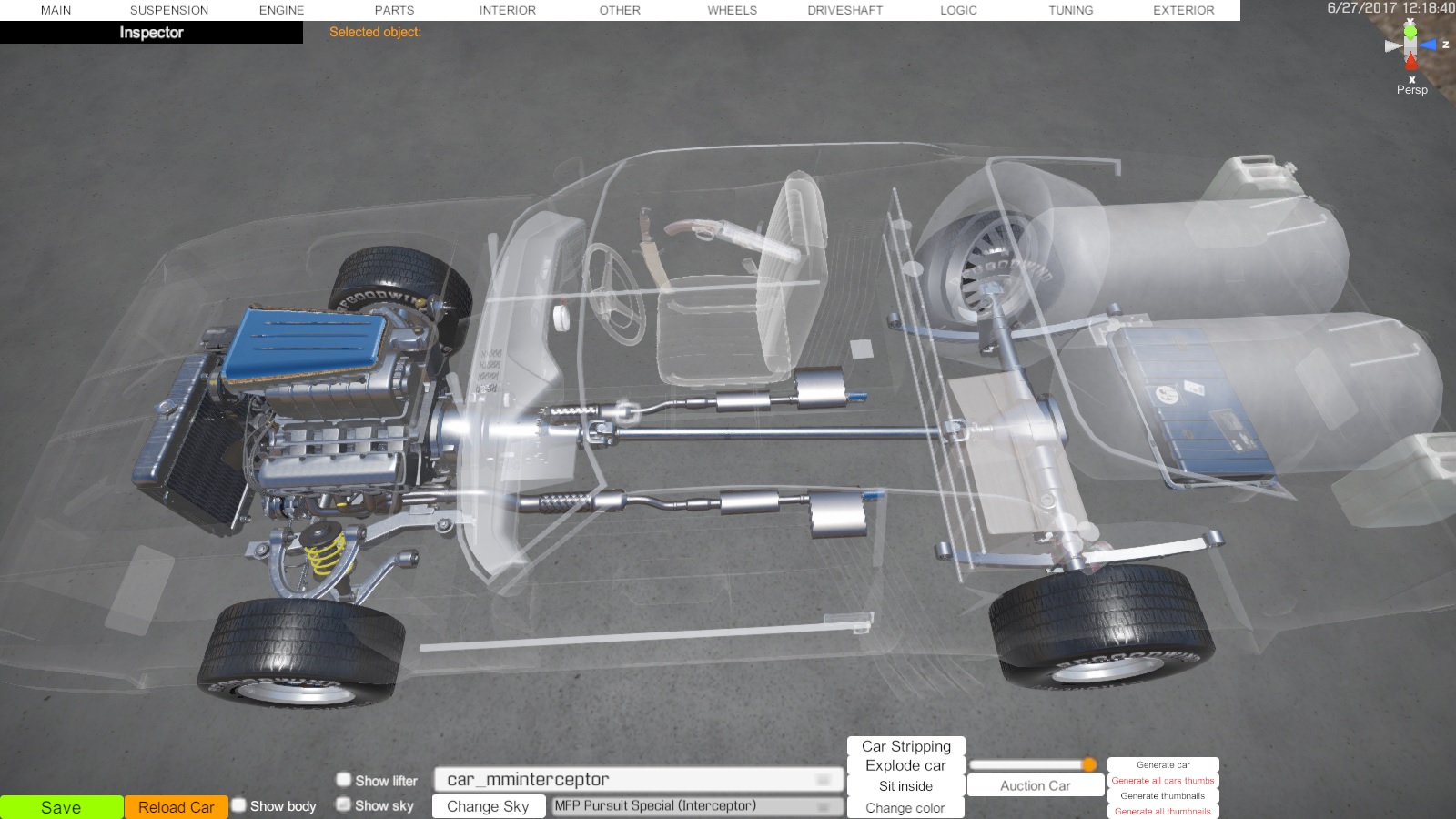Screen dimensions: 1456x819
Task: Open the ENGINE tab
Action: pos(281,10)
